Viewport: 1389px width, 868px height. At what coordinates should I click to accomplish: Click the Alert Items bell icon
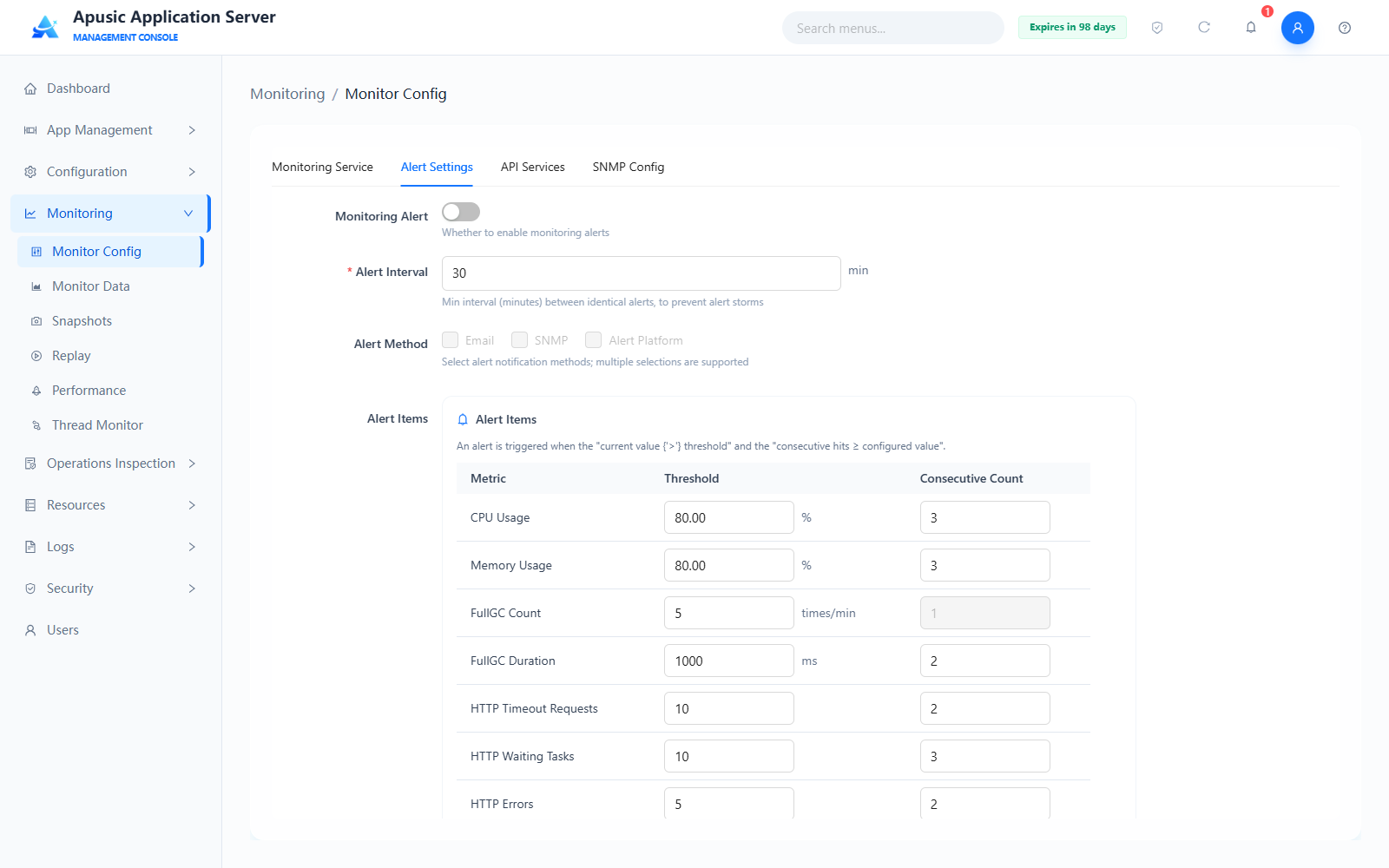tap(463, 419)
